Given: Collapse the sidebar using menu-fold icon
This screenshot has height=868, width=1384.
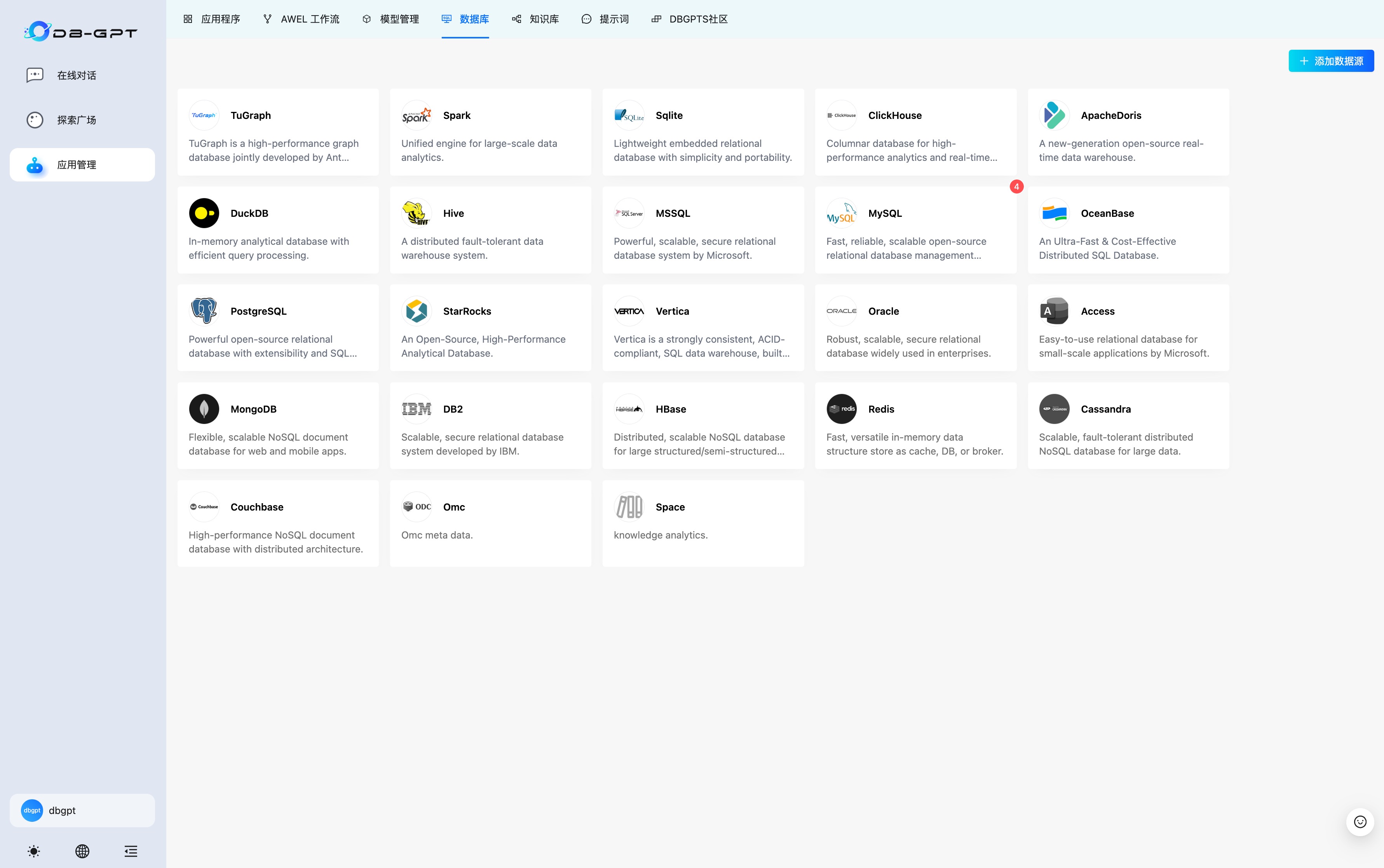Looking at the screenshot, I should 131,851.
